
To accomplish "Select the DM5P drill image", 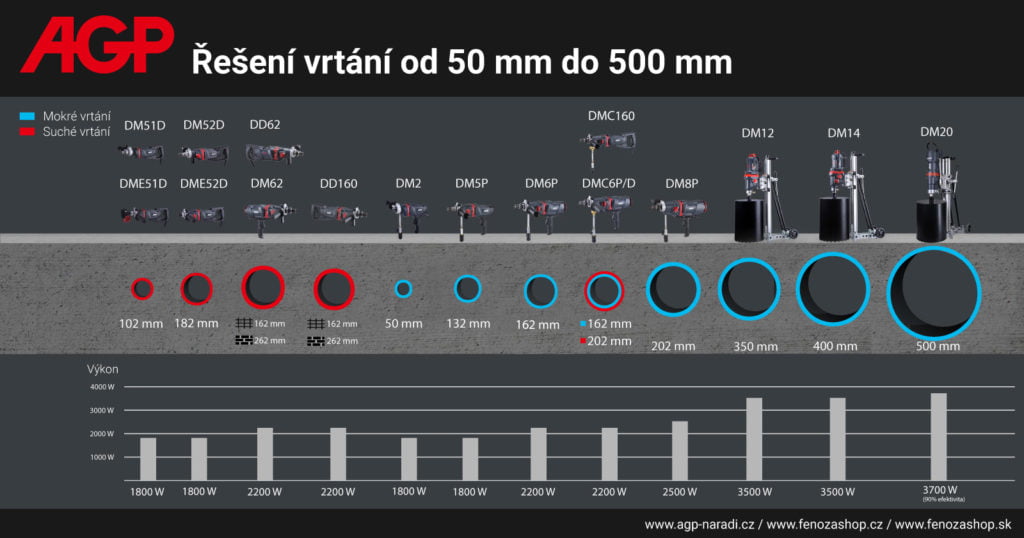I will (x=470, y=218).
